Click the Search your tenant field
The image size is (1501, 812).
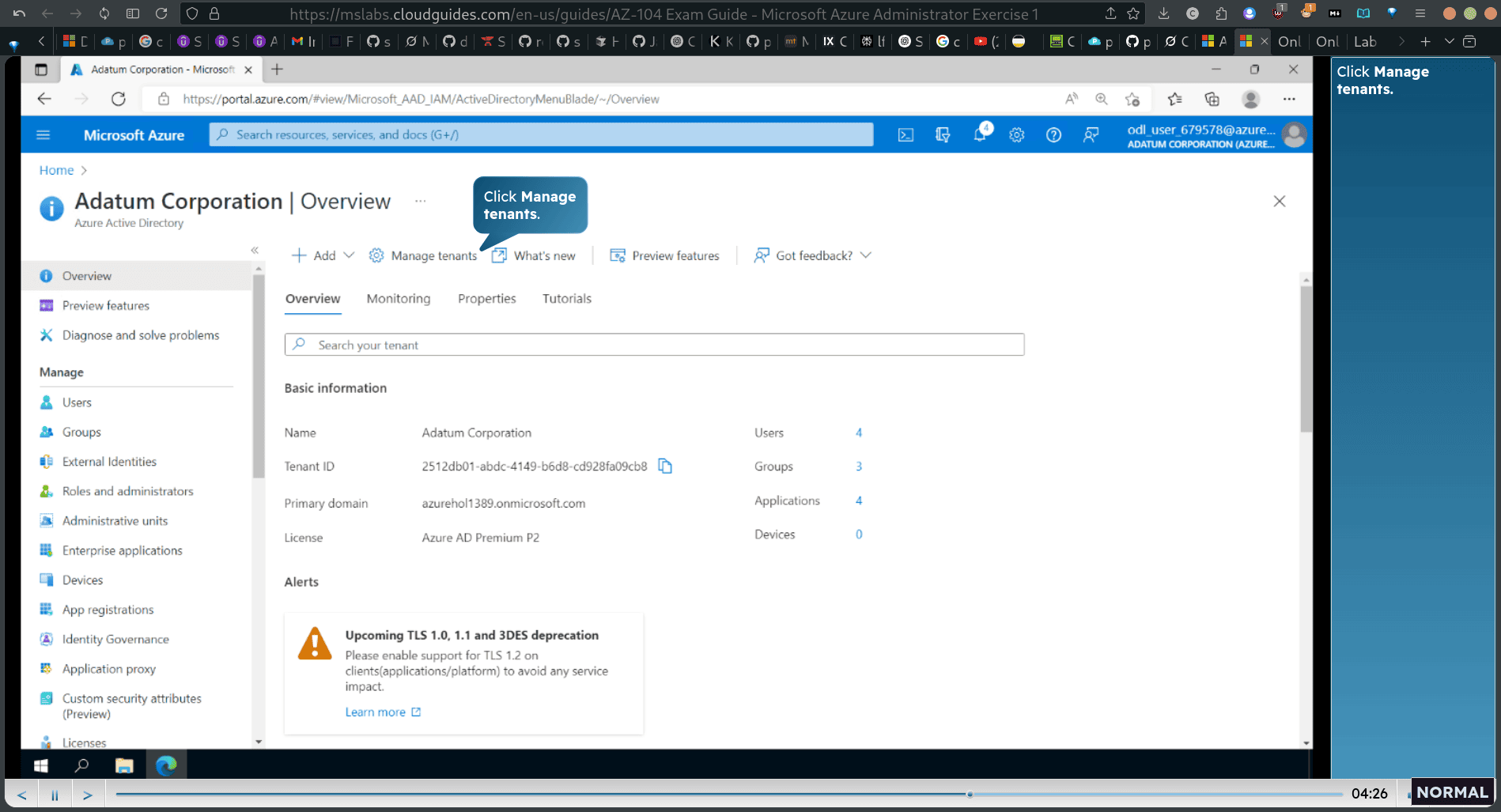(655, 345)
